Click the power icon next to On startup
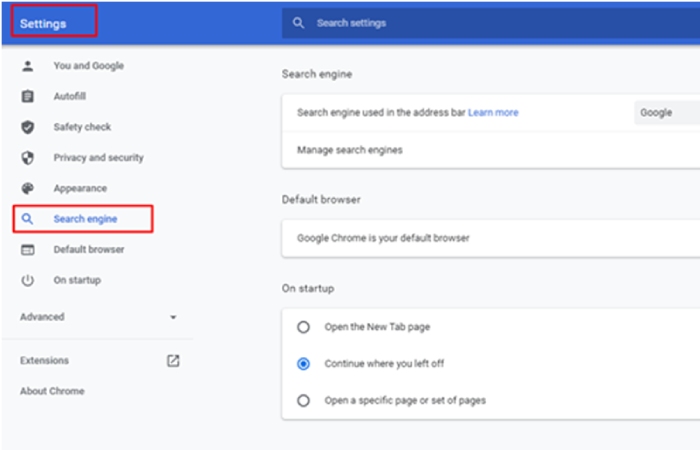The height and width of the screenshot is (450, 700). [28, 280]
